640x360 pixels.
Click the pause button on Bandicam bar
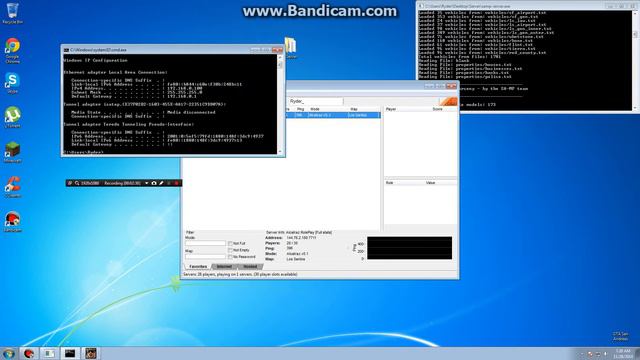coord(169,183)
